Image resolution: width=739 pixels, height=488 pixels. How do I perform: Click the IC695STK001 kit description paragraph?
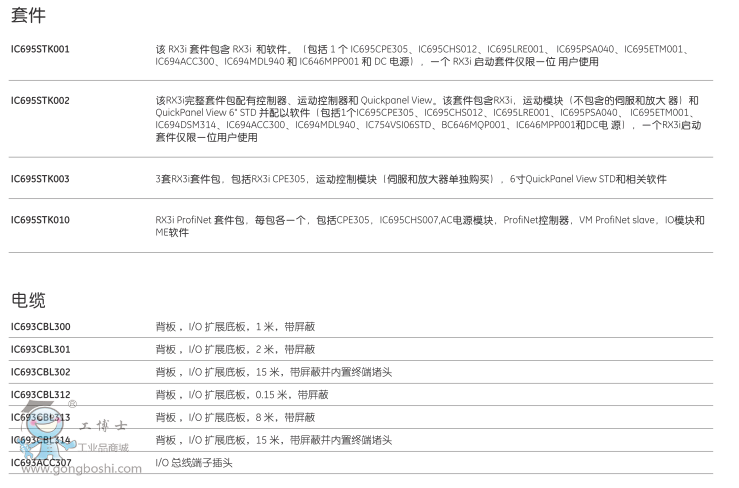420,54
